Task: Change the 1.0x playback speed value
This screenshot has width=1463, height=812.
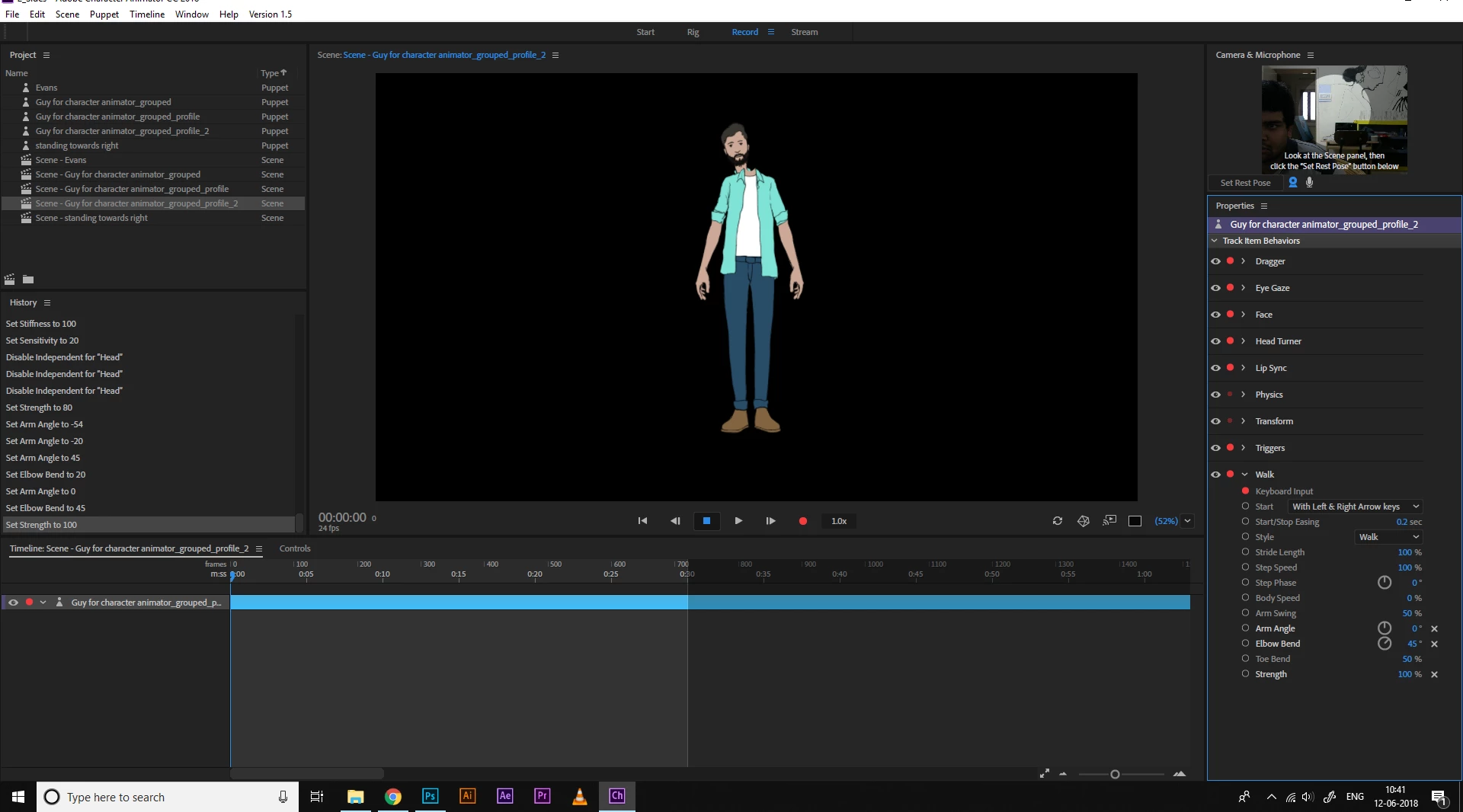Action: (839, 521)
